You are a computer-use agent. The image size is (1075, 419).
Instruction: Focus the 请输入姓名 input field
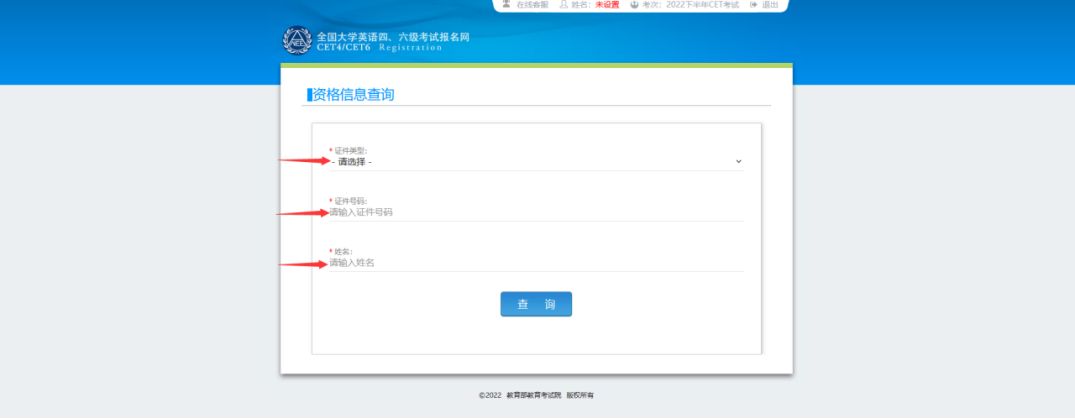tap(535, 262)
